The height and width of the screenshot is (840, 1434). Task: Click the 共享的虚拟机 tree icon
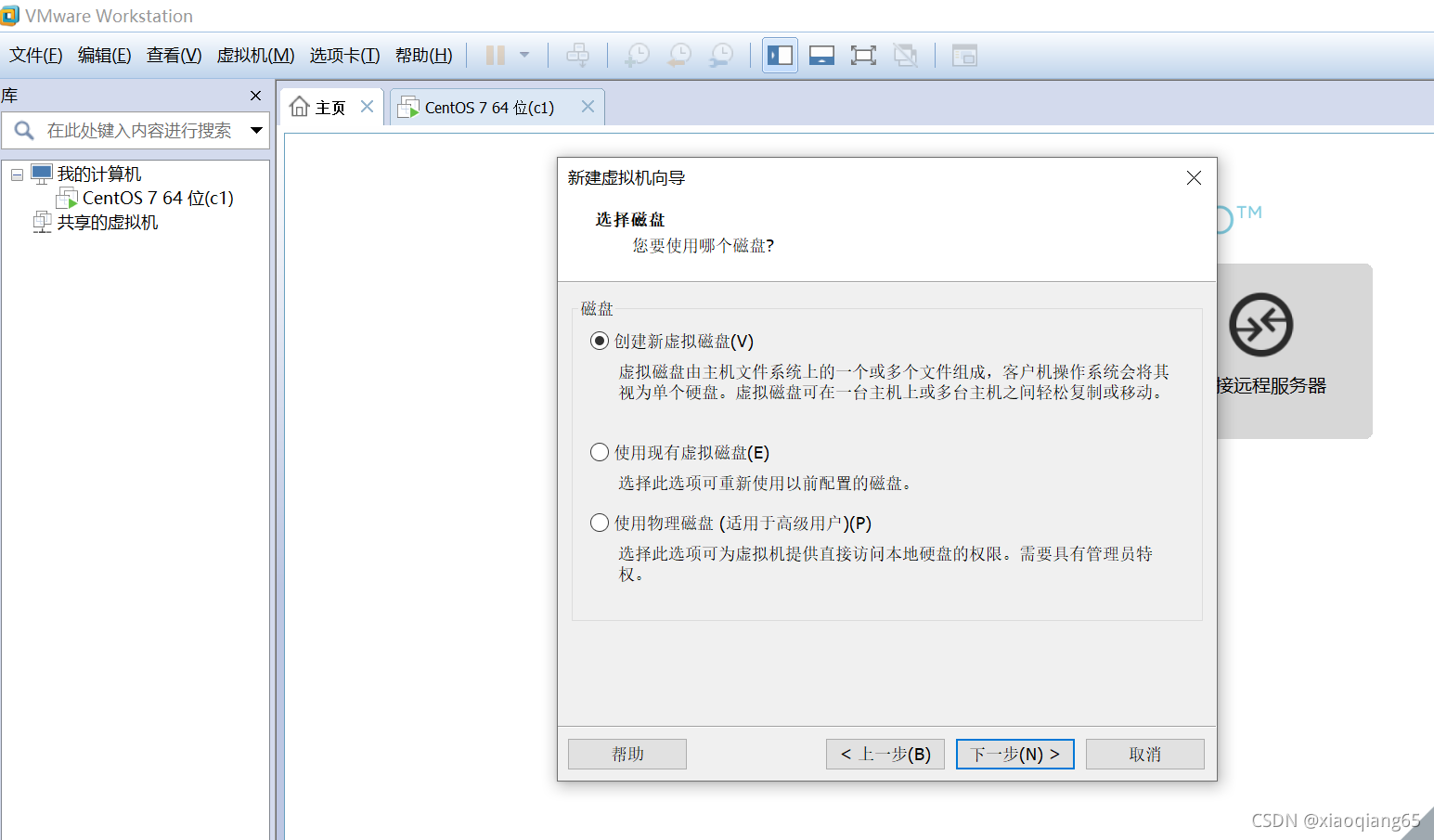(42, 222)
